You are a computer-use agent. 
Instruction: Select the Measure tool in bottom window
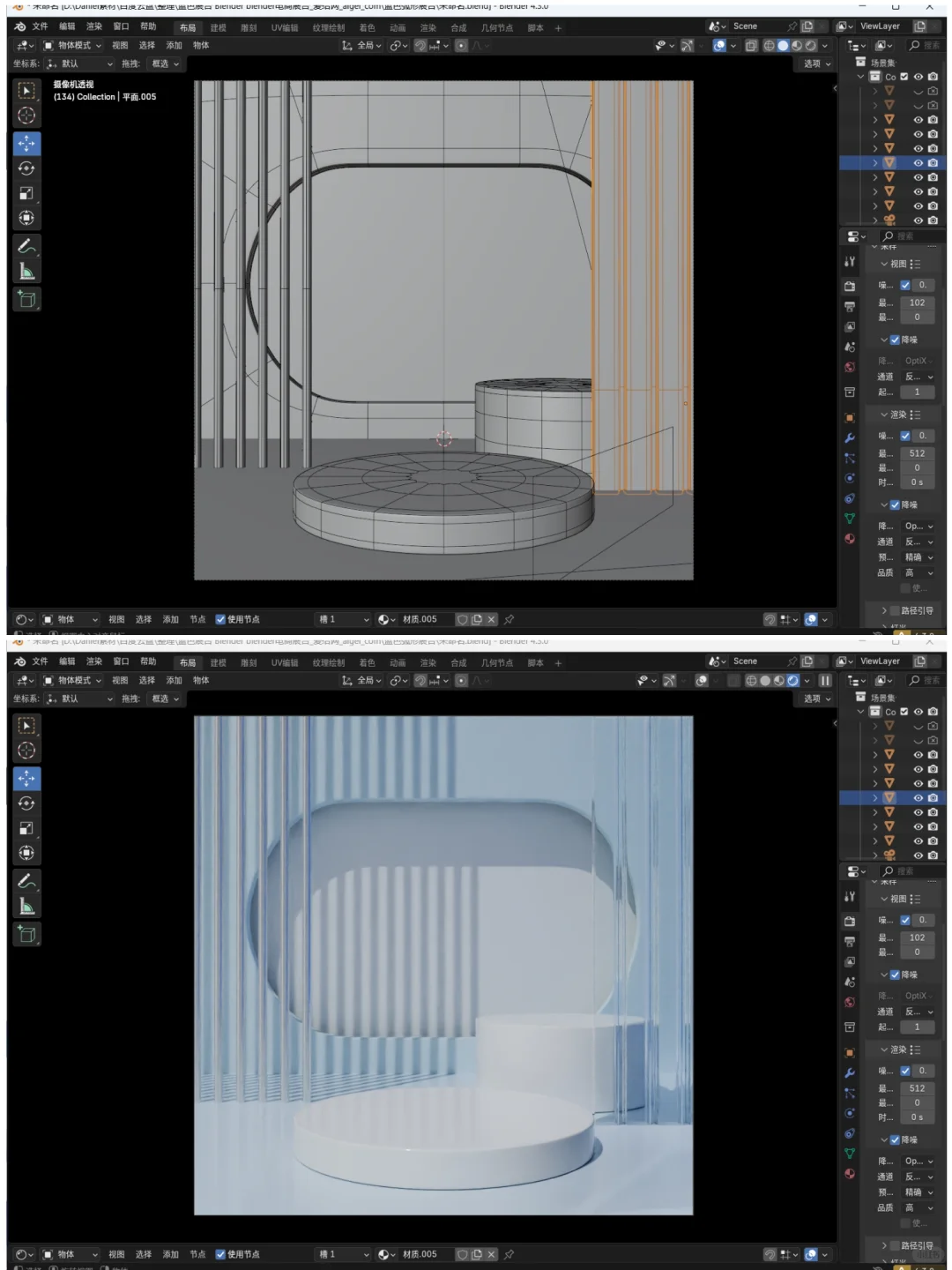tap(26, 907)
